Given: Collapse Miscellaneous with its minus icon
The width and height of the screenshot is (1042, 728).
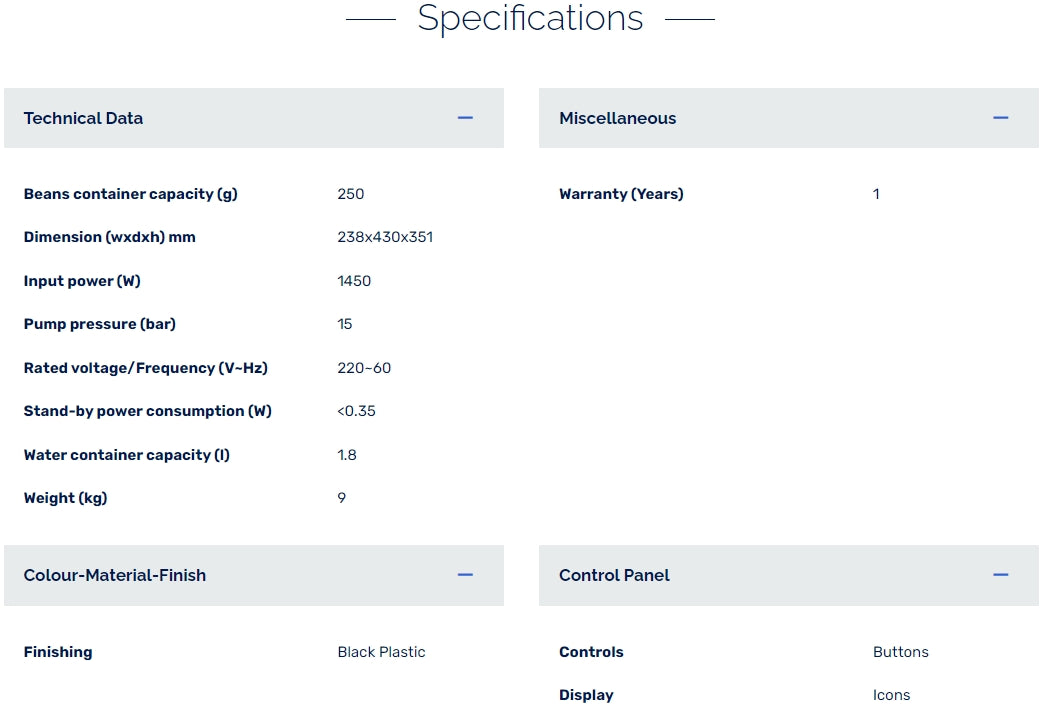Looking at the screenshot, I should point(1000,118).
